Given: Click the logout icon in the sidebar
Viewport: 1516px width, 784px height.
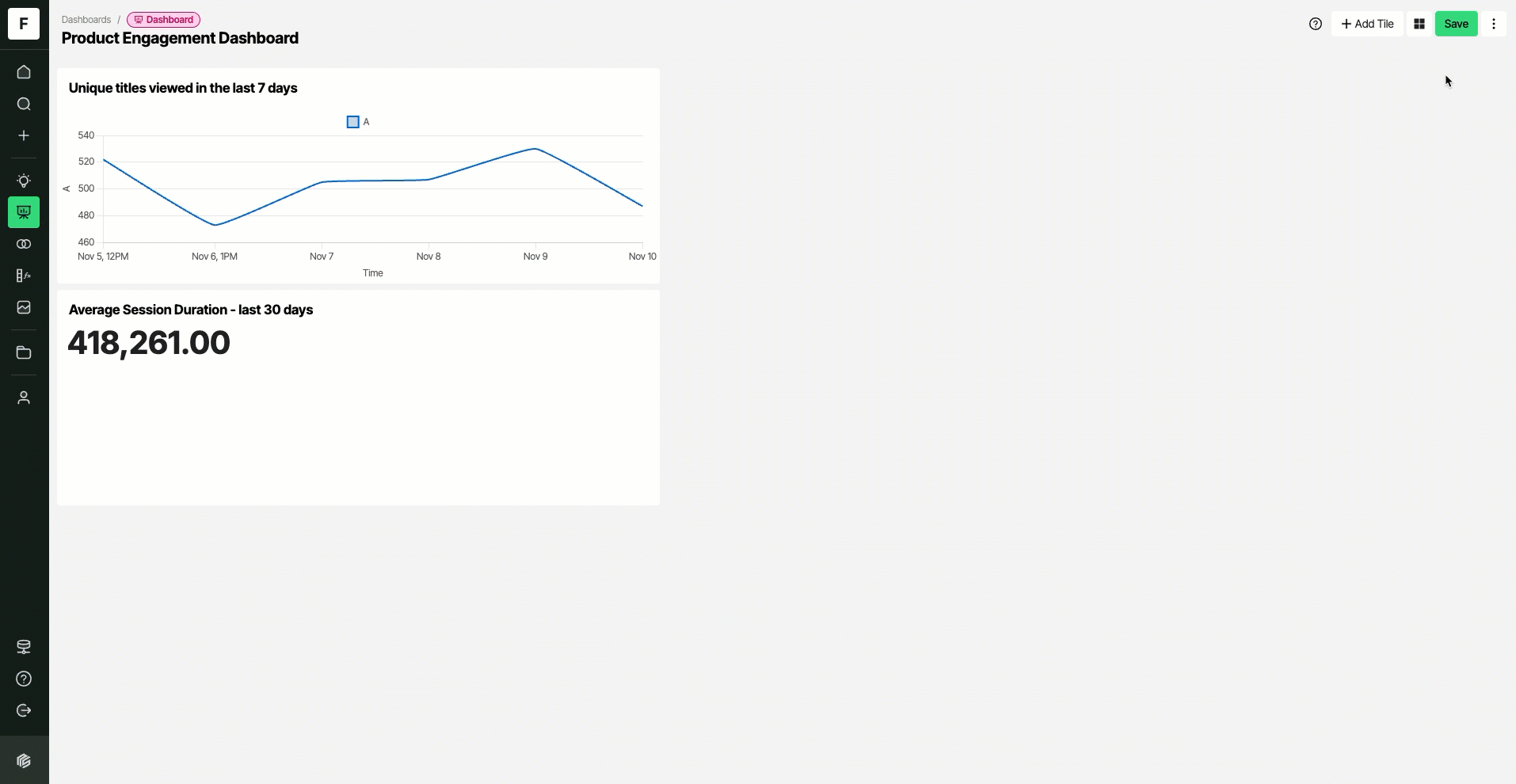Looking at the screenshot, I should point(24,710).
